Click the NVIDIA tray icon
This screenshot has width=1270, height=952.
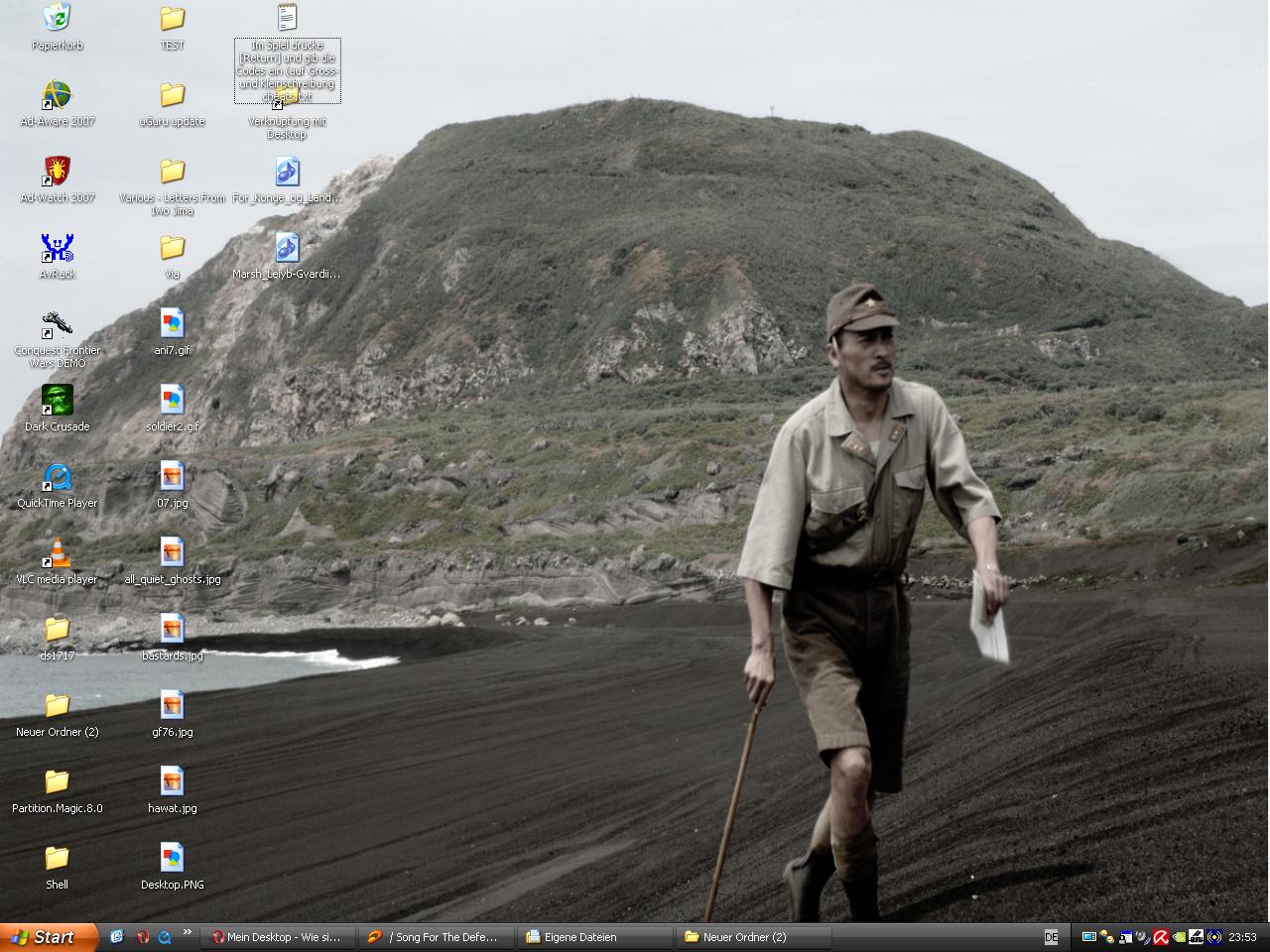pos(1179,937)
